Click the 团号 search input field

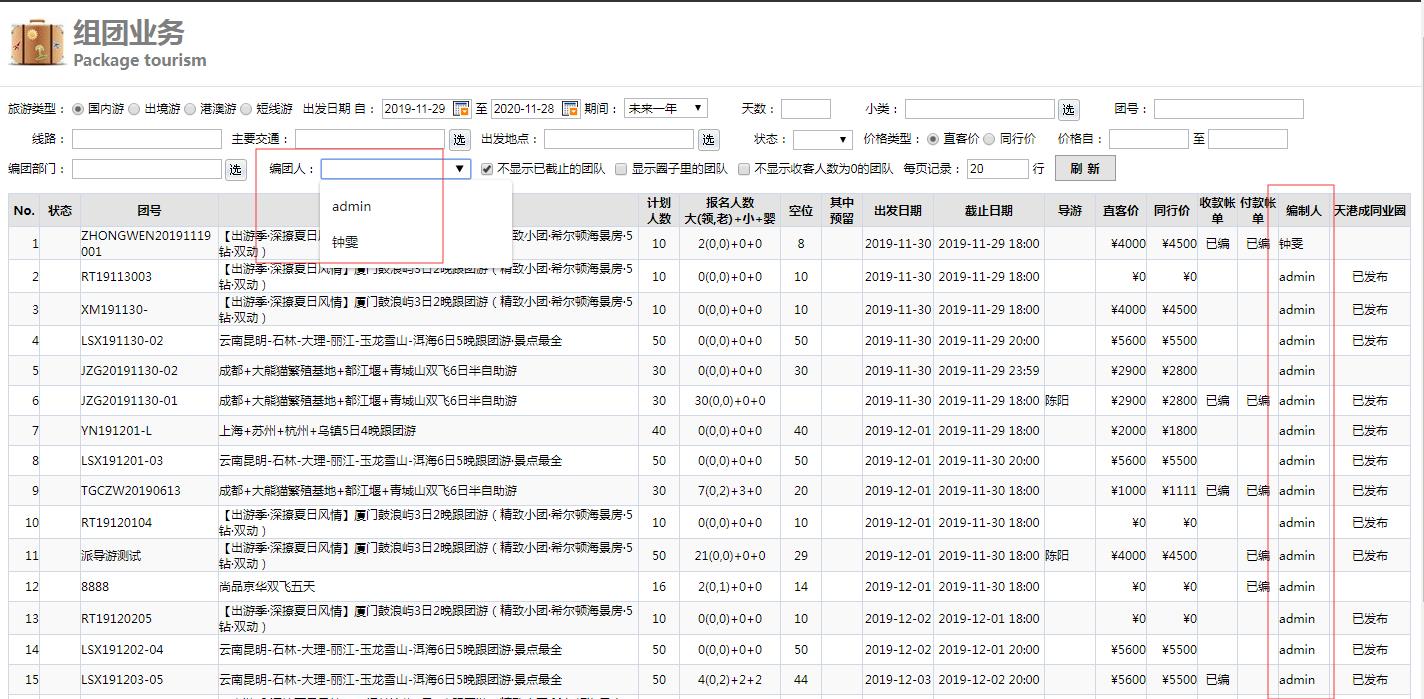point(1228,109)
